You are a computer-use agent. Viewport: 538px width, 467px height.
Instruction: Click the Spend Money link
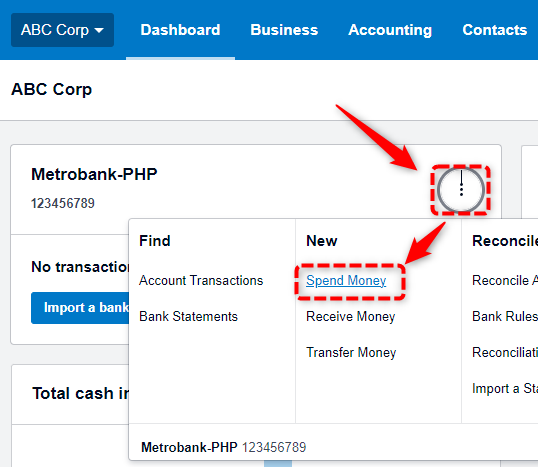tap(346, 281)
